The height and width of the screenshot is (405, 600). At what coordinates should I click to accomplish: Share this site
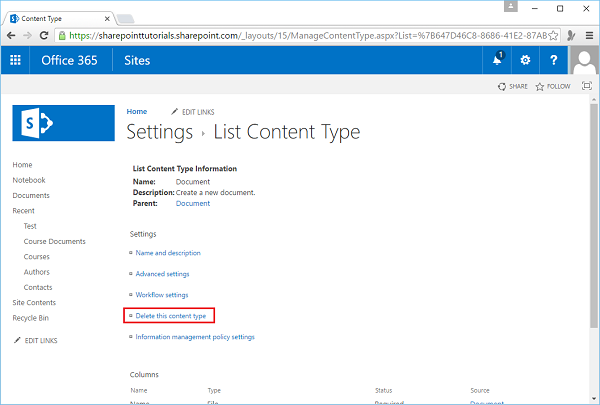coord(514,87)
